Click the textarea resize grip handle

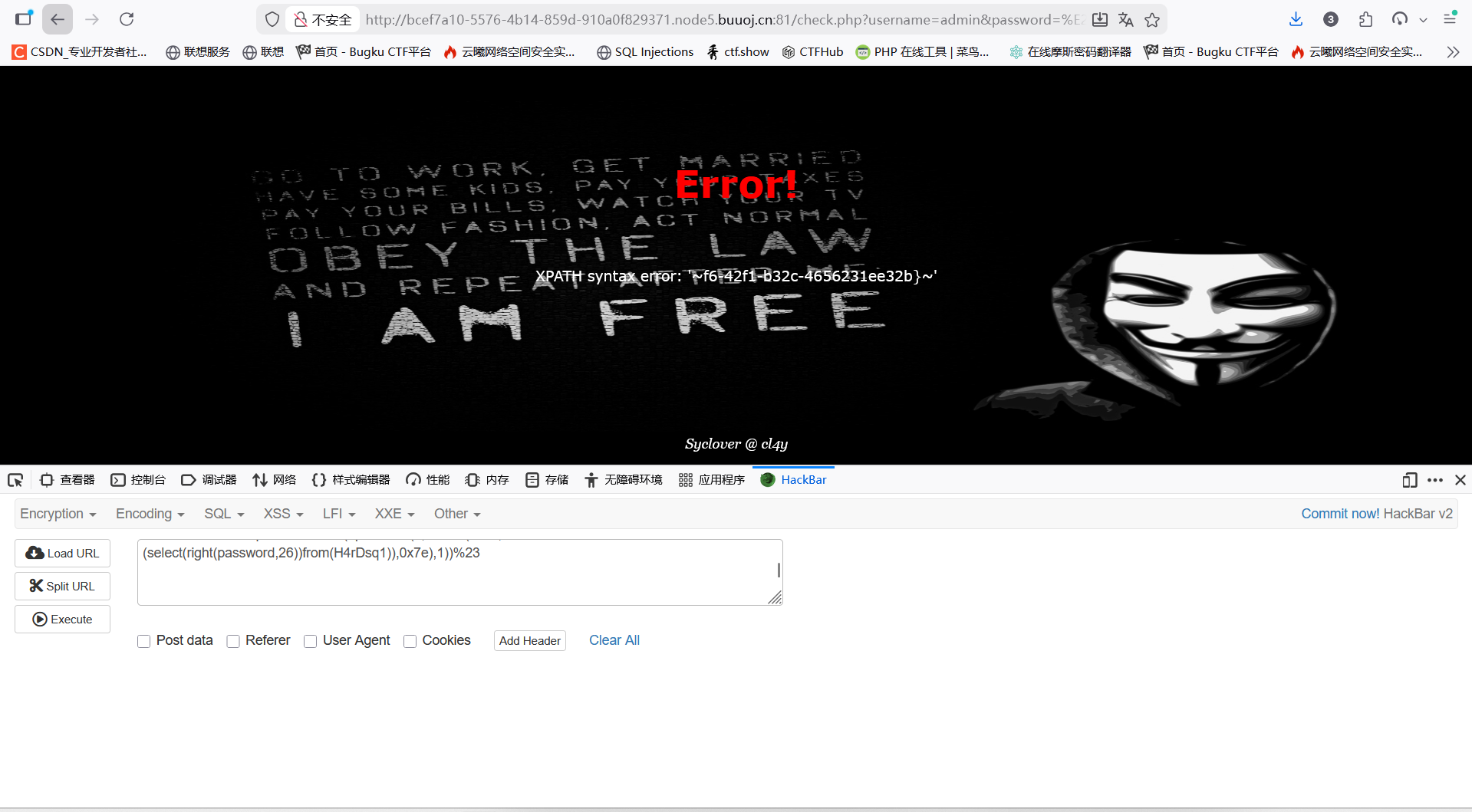[775, 597]
